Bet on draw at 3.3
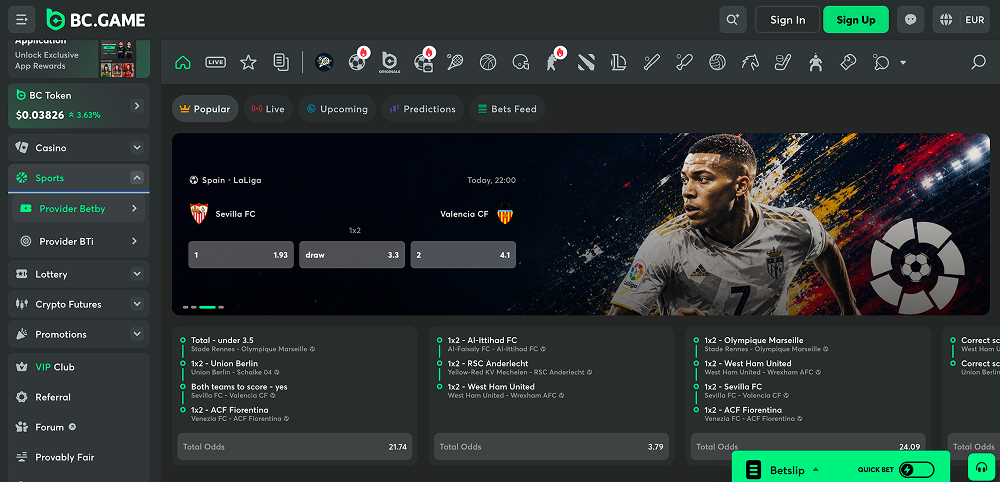1000x482 pixels. pyautogui.click(x=352, y=254)
